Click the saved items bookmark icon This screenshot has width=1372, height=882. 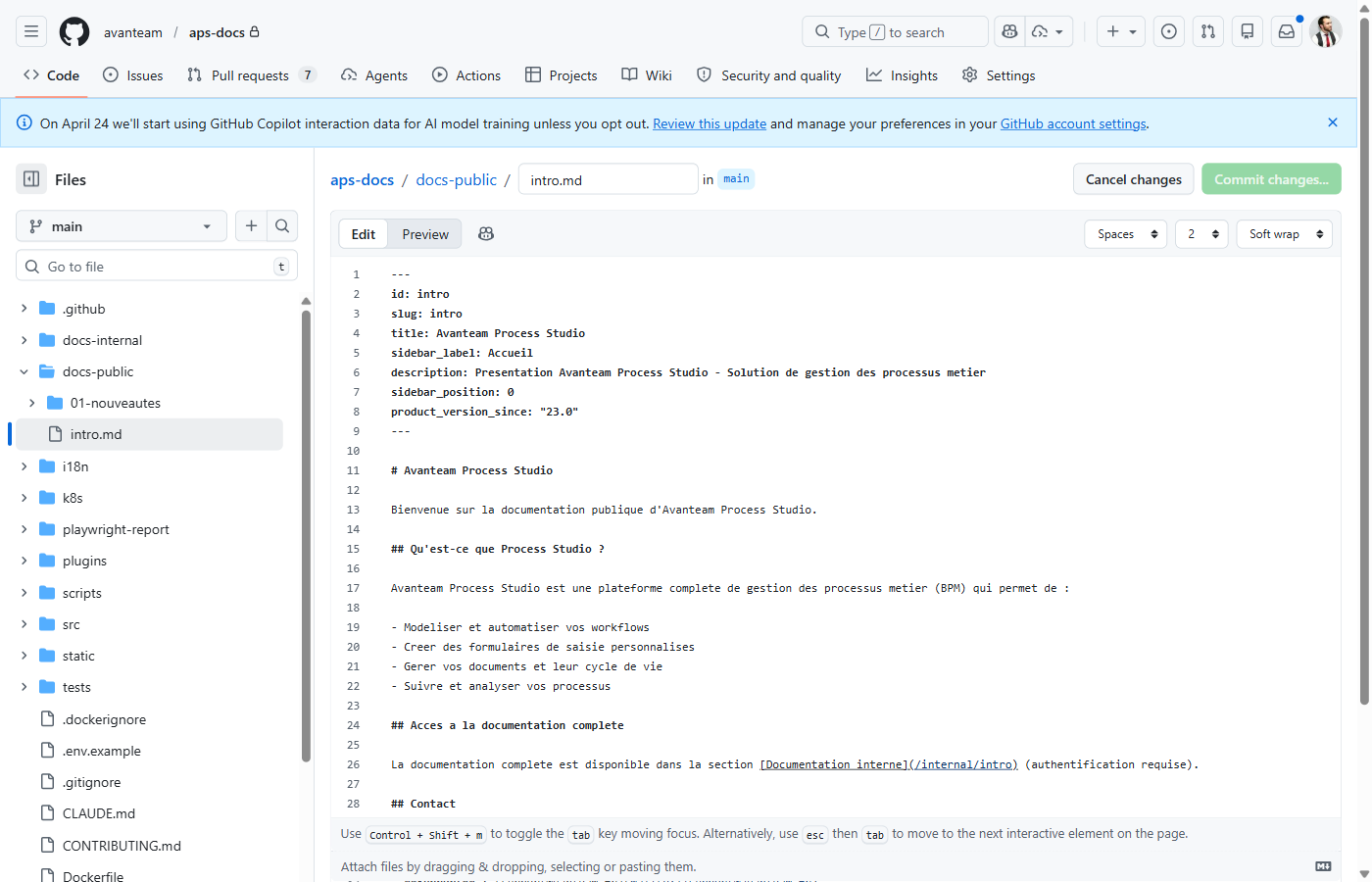tap(1247, 31)
